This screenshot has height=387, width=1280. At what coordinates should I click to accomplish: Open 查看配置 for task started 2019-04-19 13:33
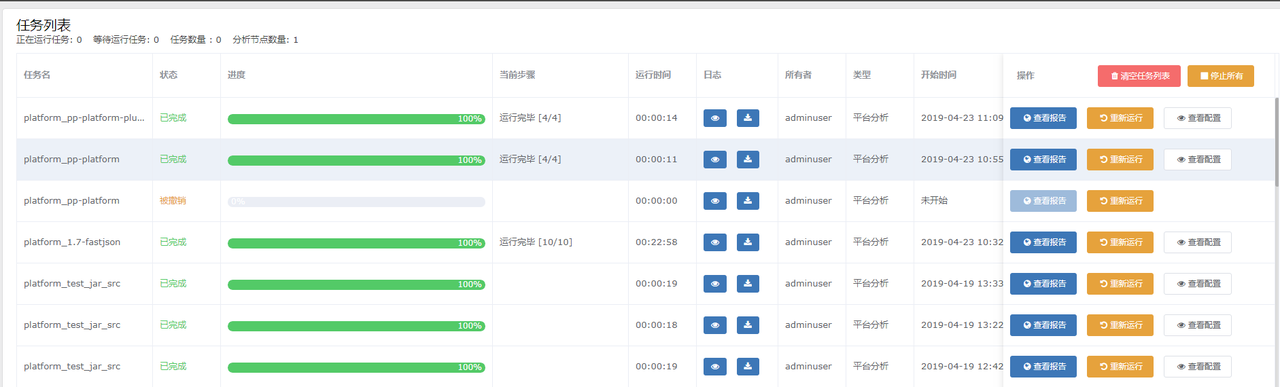click(x=1198, y=284)
